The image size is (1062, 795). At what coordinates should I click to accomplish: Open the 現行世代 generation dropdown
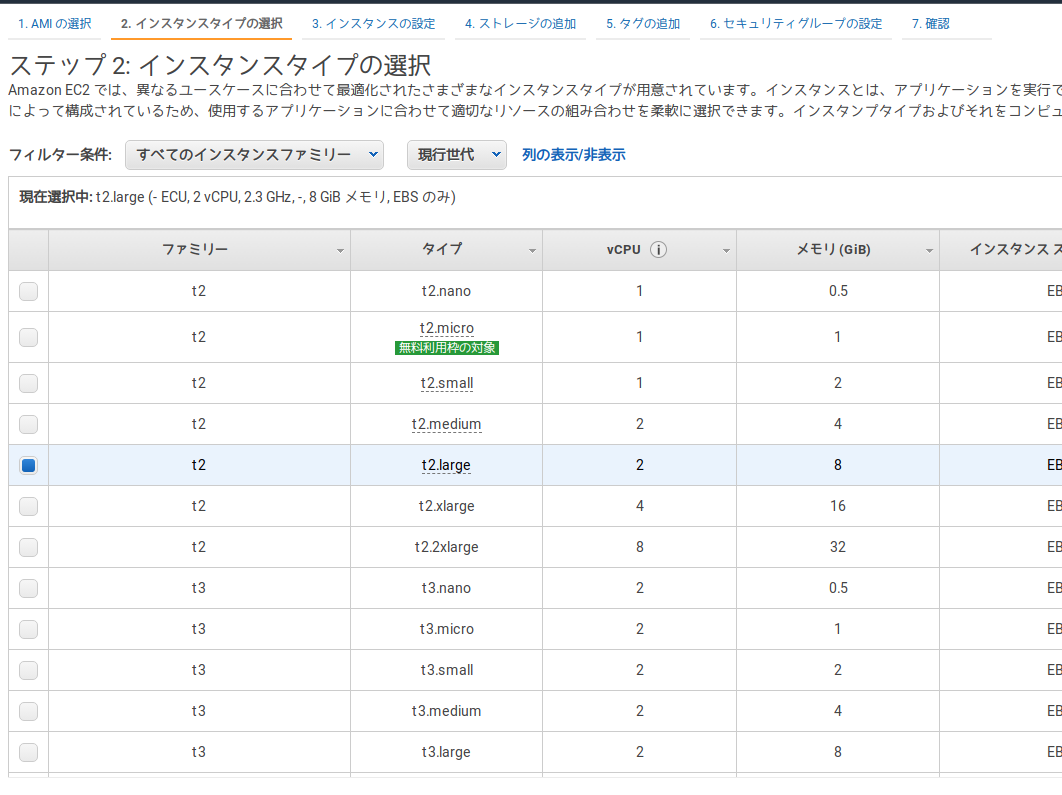point(457,155)
